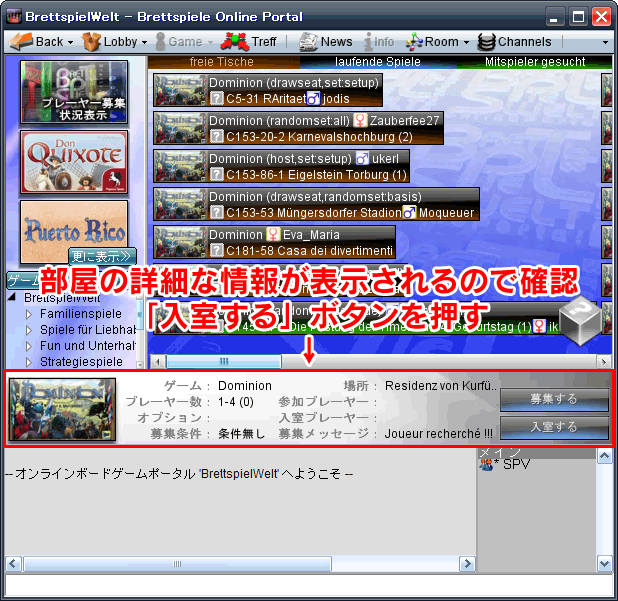Select Dominion table C153-20-2 Karnevalshochburg
Image resolution: width=618 pixels, height=601 pixels.
point(298,128)
